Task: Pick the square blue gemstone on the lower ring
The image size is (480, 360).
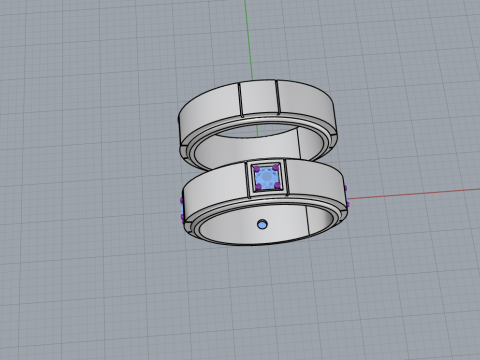Action: coord(267,178)
